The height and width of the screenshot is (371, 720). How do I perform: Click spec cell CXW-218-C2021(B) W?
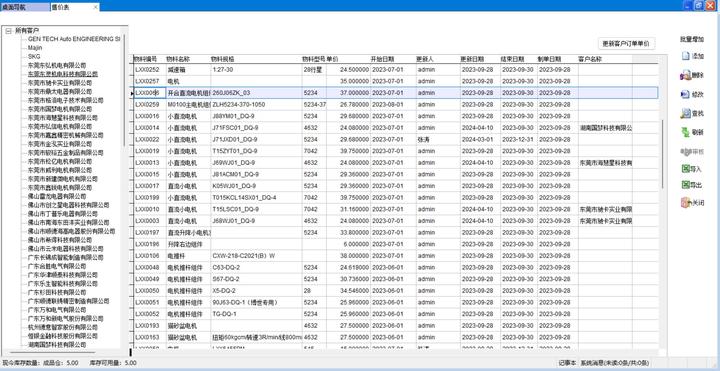(256, 256)
